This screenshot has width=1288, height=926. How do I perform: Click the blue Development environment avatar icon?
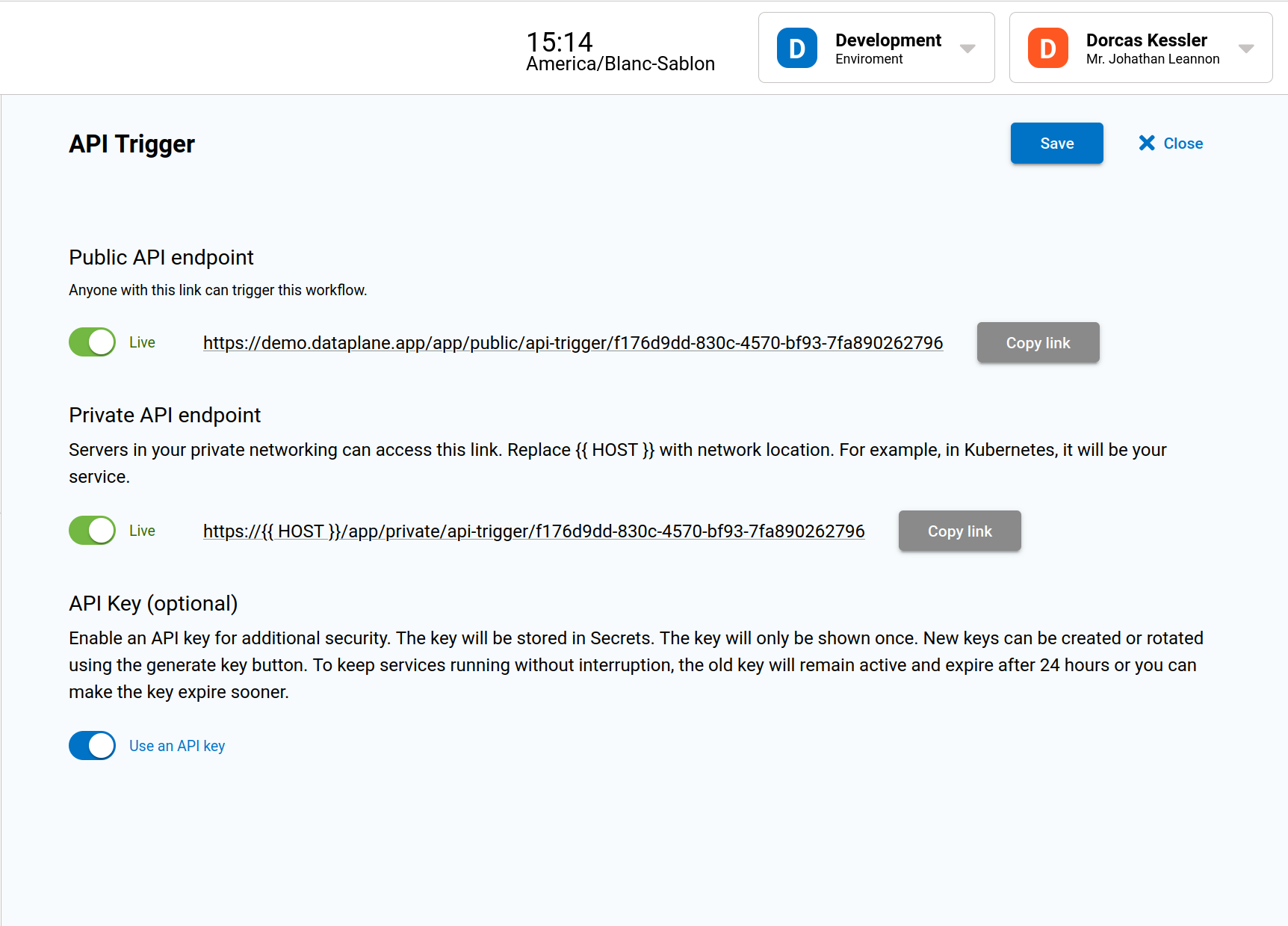click(797, 48)
